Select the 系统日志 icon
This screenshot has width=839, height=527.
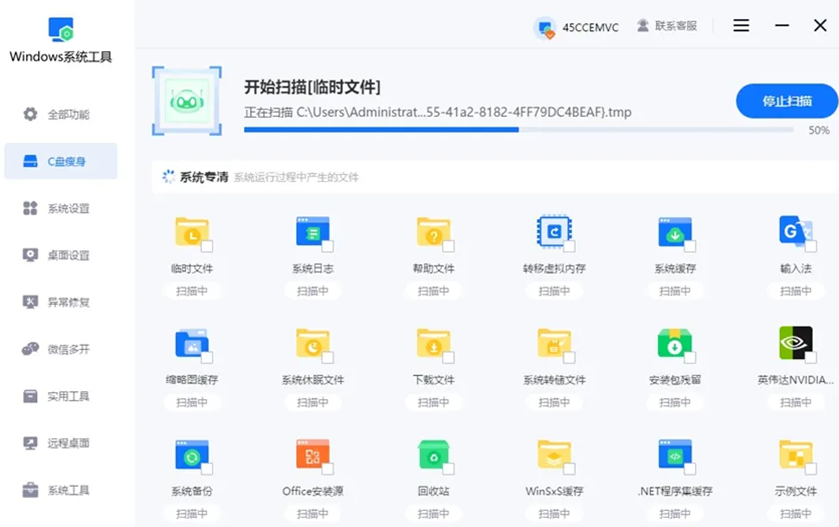(x=312, y=232)
